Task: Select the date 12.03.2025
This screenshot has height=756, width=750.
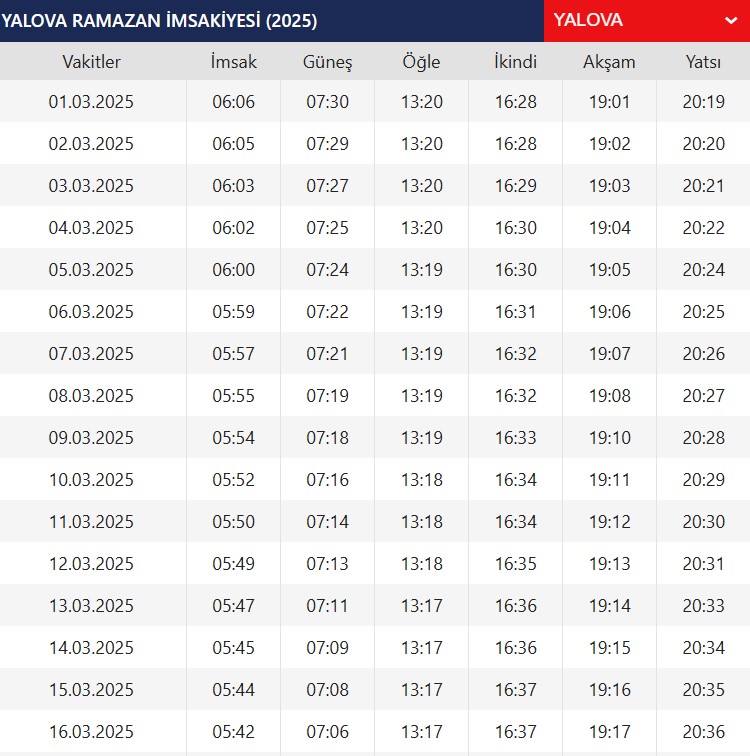Action: [x=91, y=564]
